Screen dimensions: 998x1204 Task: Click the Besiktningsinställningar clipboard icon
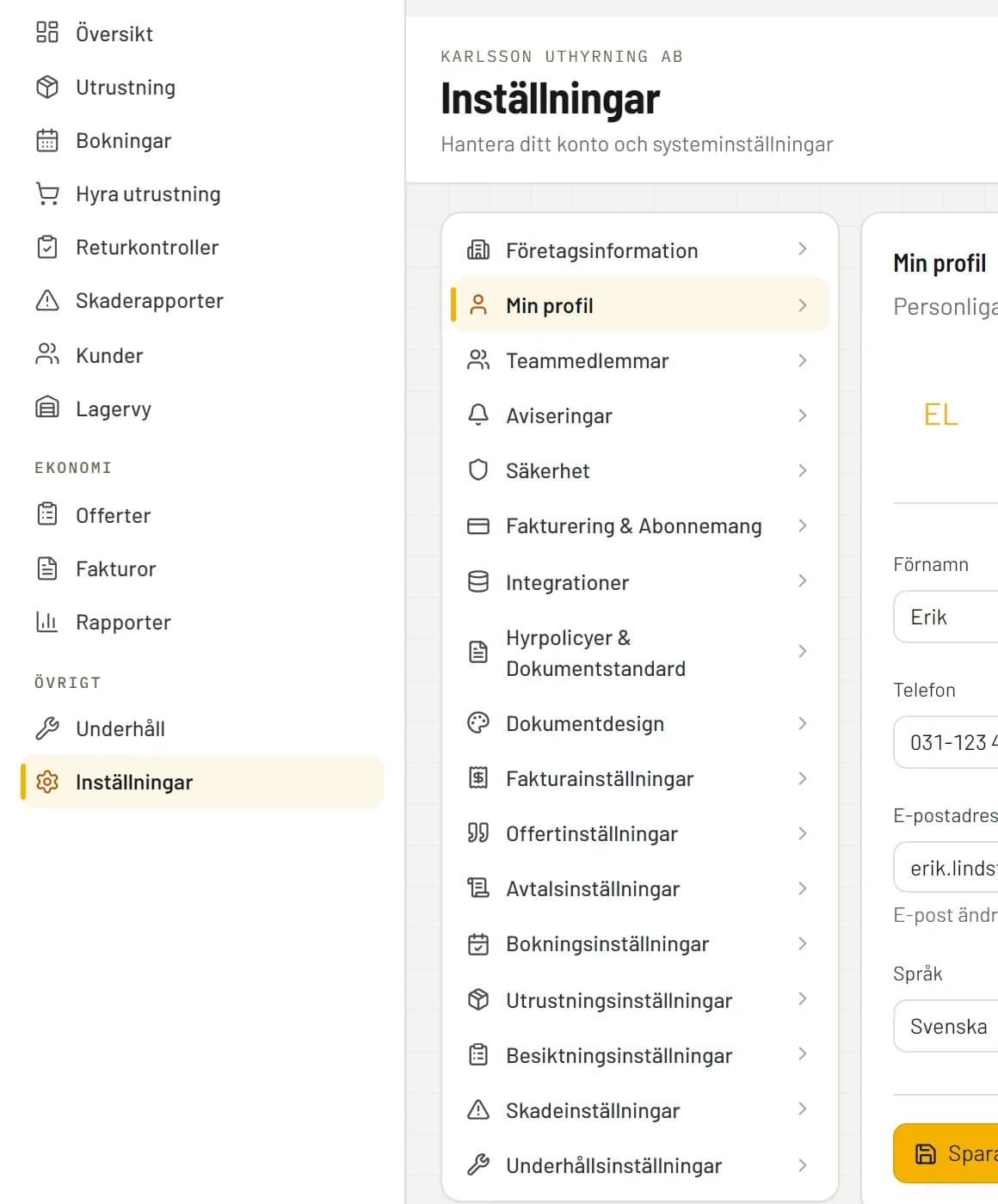tap(478, 1055)
